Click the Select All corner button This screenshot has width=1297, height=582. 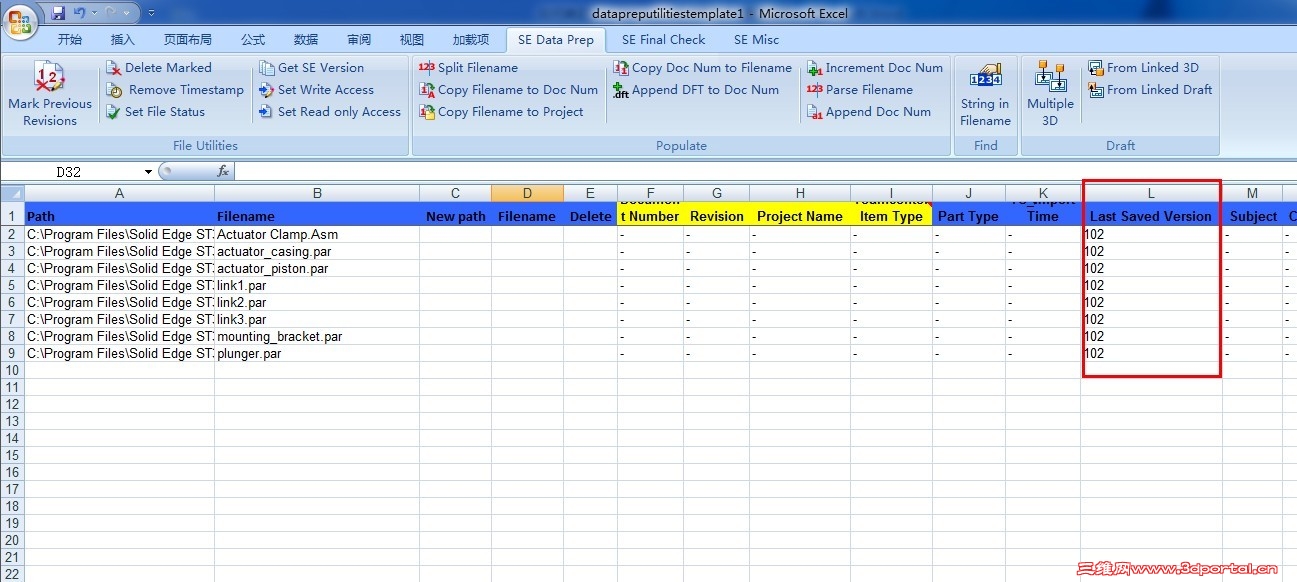(12, 193)
